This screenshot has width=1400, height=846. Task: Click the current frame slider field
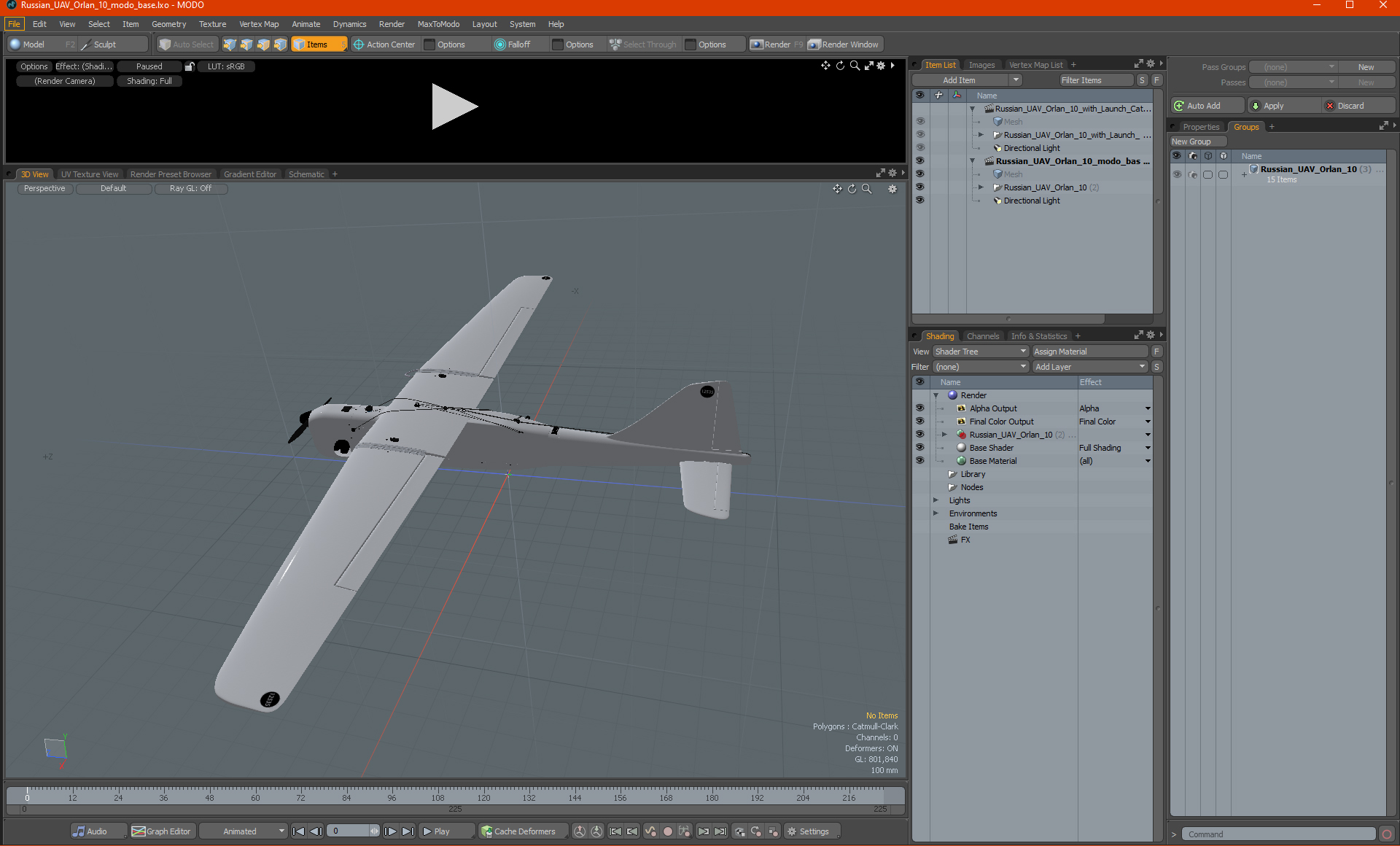tap(353, 831)
